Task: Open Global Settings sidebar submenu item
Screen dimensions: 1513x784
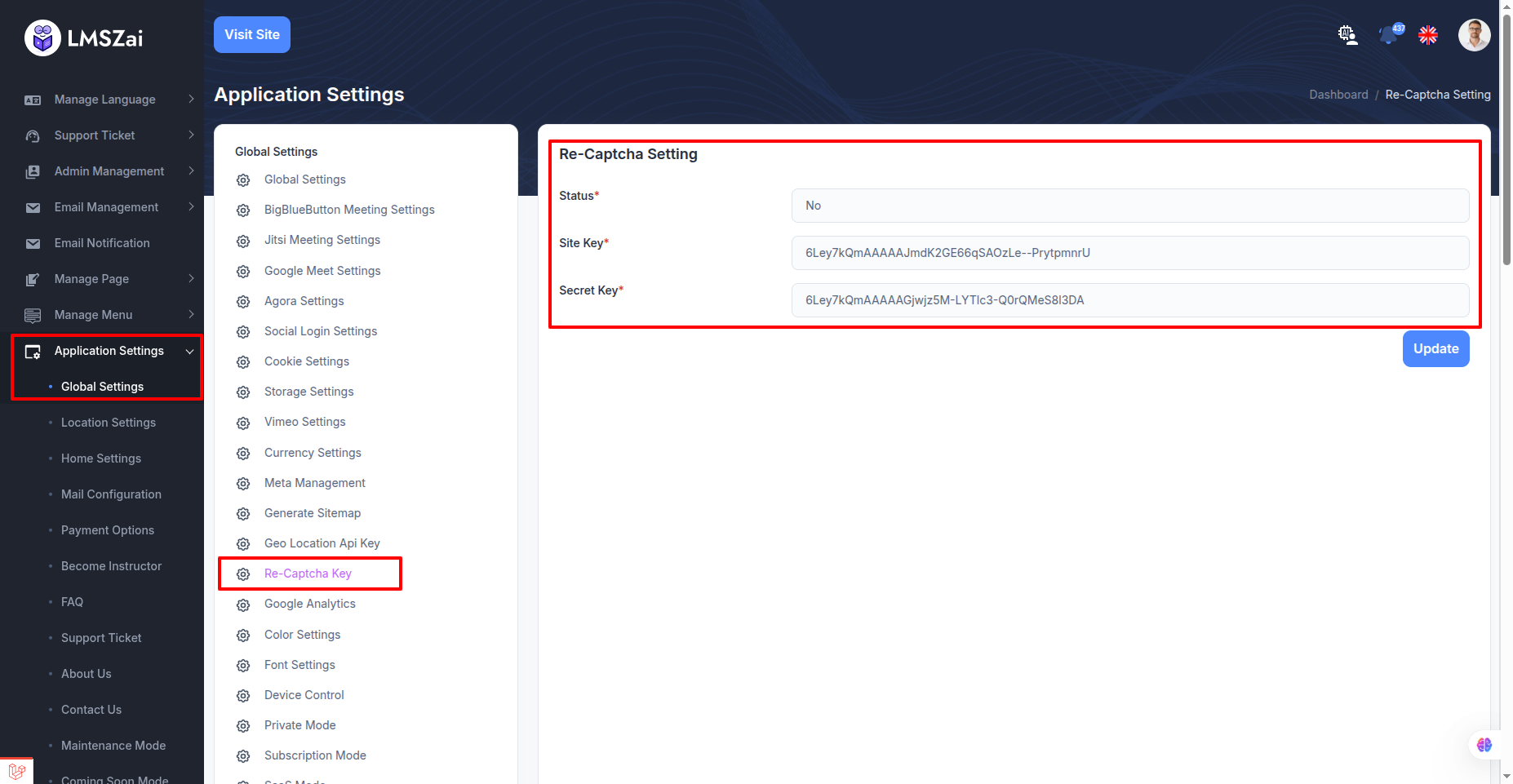Action: pyautogui.click(x=102, y=387)
